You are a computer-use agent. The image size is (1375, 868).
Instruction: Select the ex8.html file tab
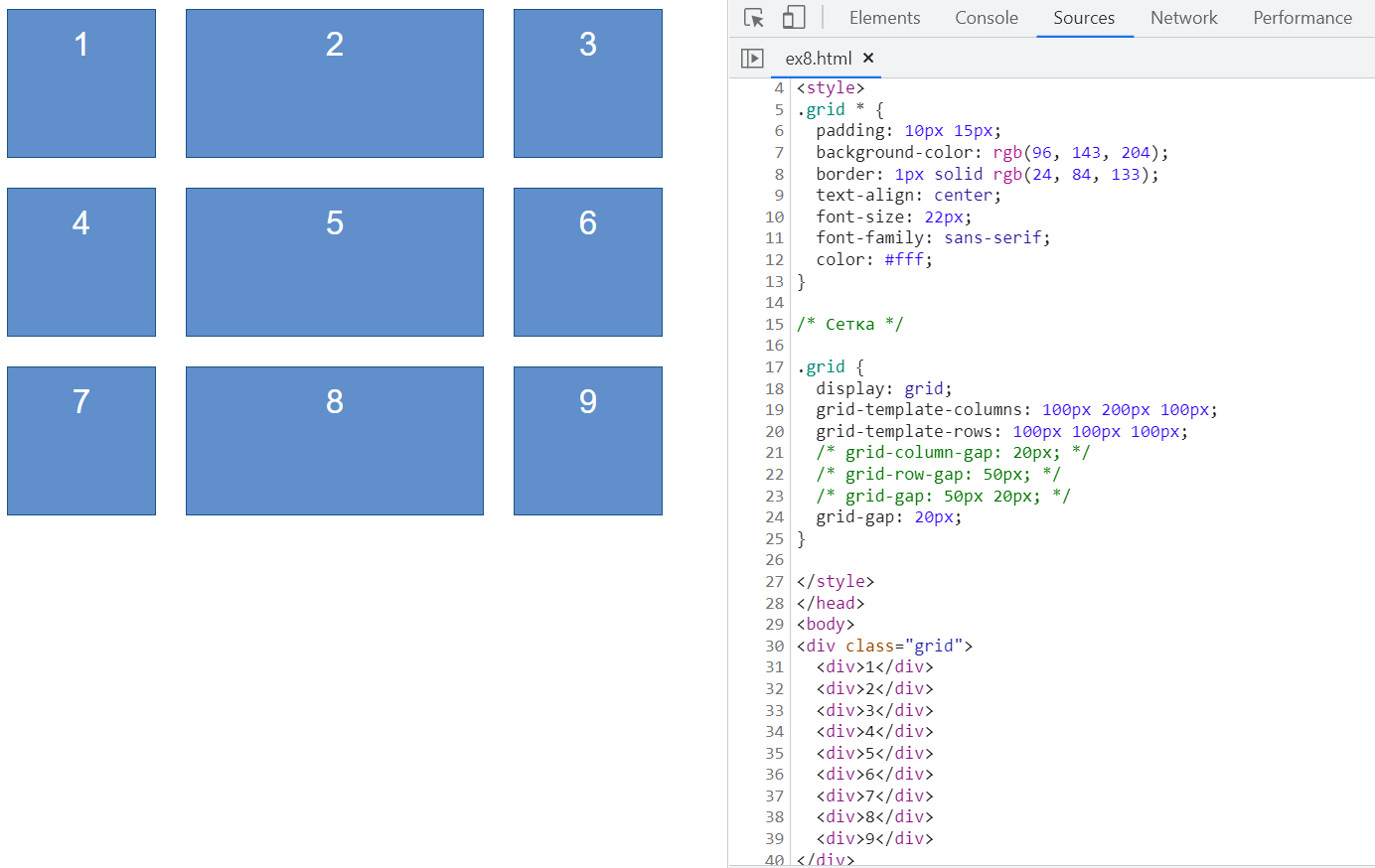[818, 59]
